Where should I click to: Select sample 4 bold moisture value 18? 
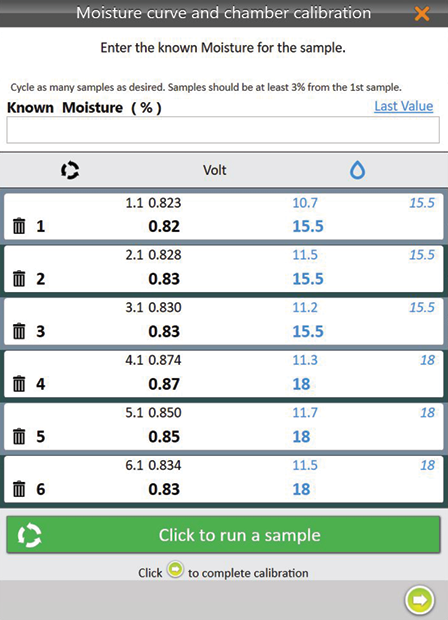click(301, 384)
